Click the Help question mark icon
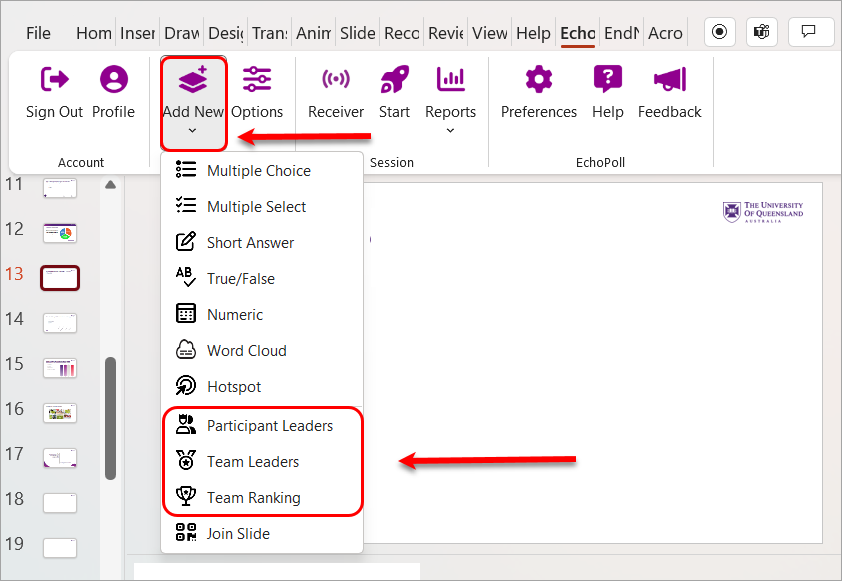Screen dimensions: 842x581 point(607,80)
